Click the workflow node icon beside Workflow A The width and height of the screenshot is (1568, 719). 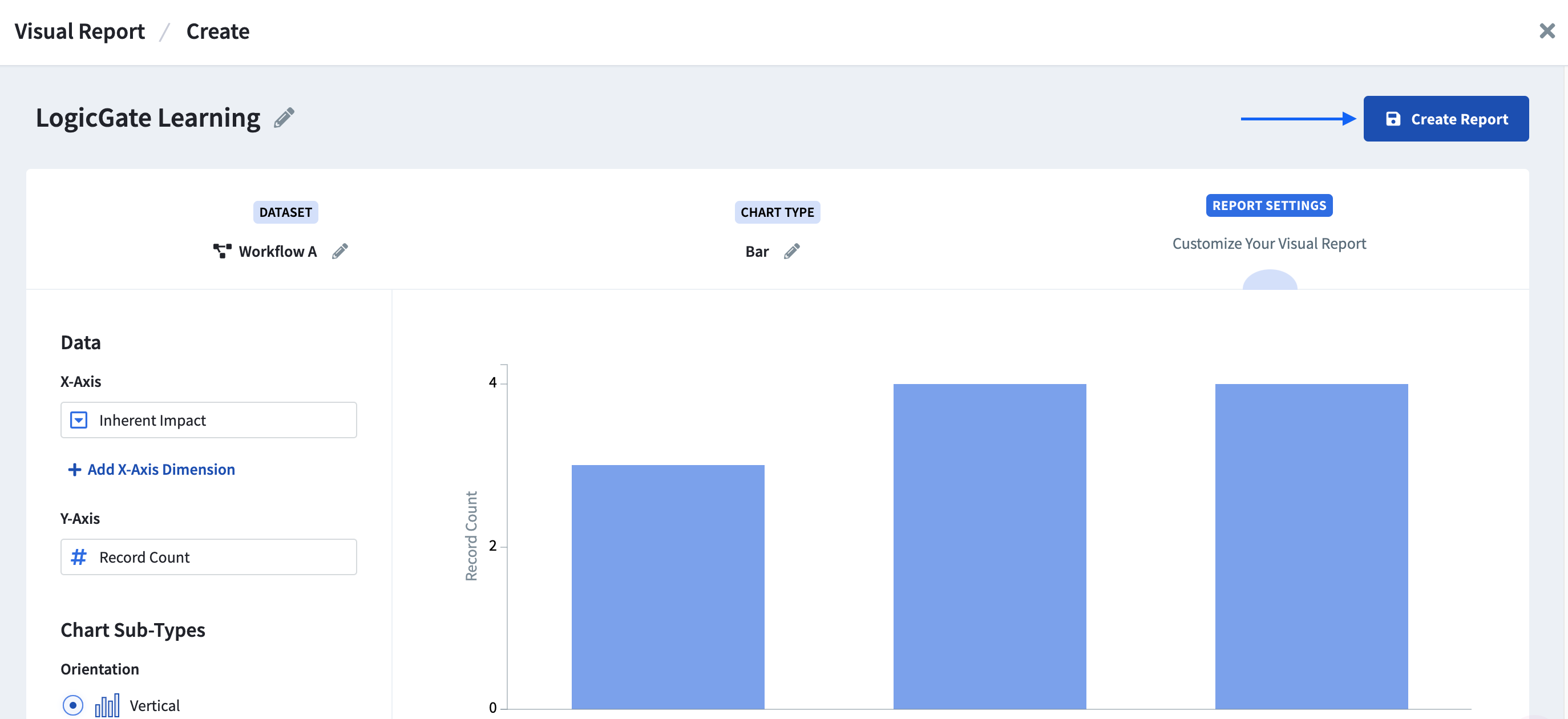222,251
